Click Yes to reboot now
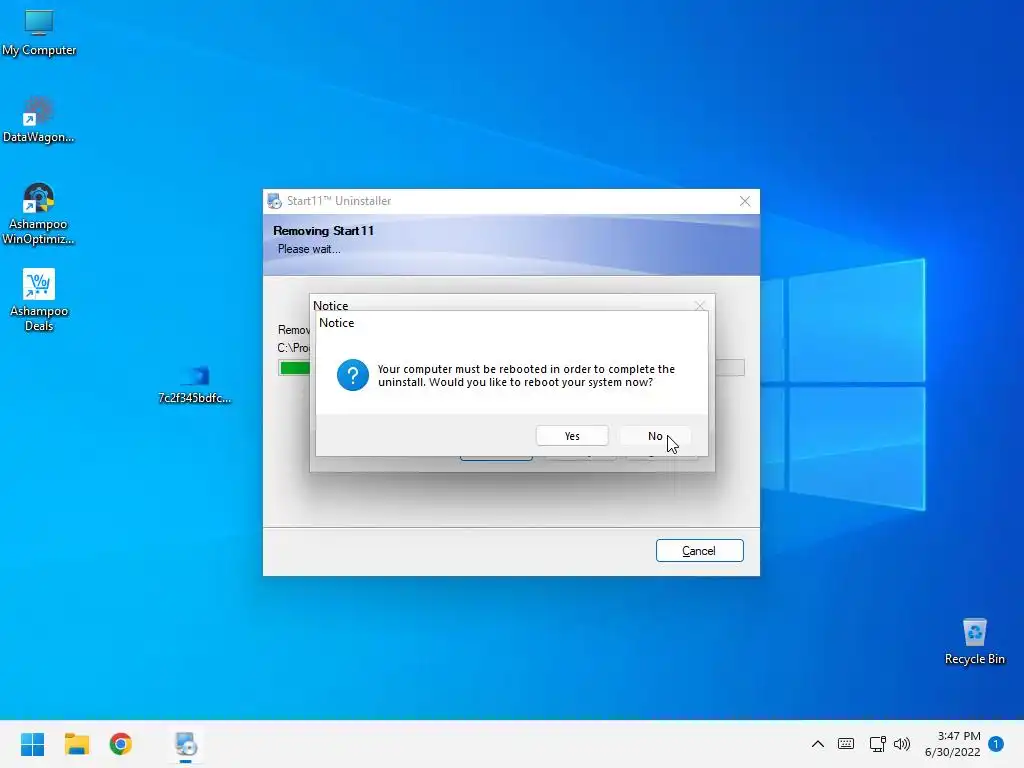This screenshot has height=768, width=1024. [x=572, y=436]
